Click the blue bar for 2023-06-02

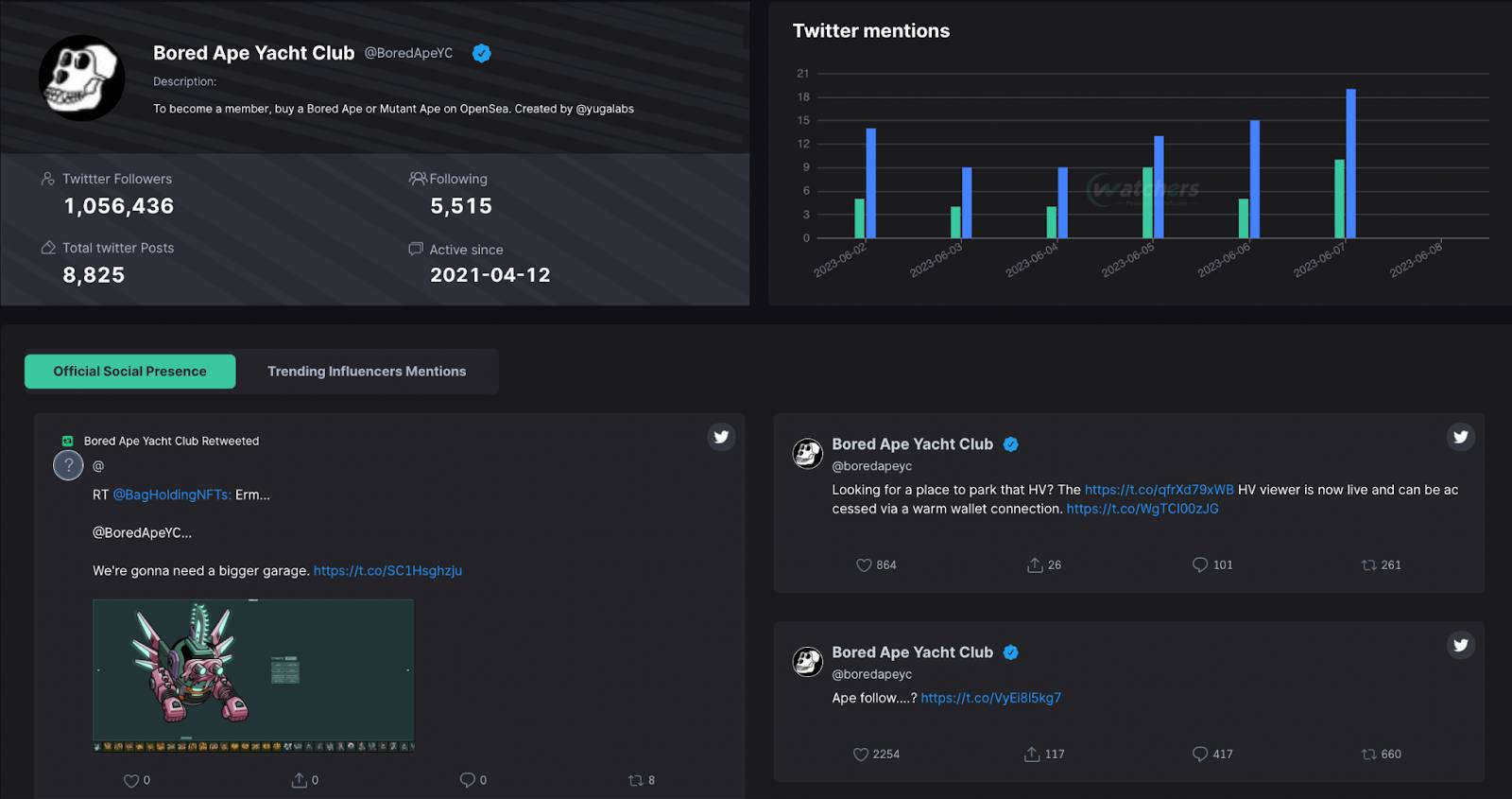coord(871,183)
